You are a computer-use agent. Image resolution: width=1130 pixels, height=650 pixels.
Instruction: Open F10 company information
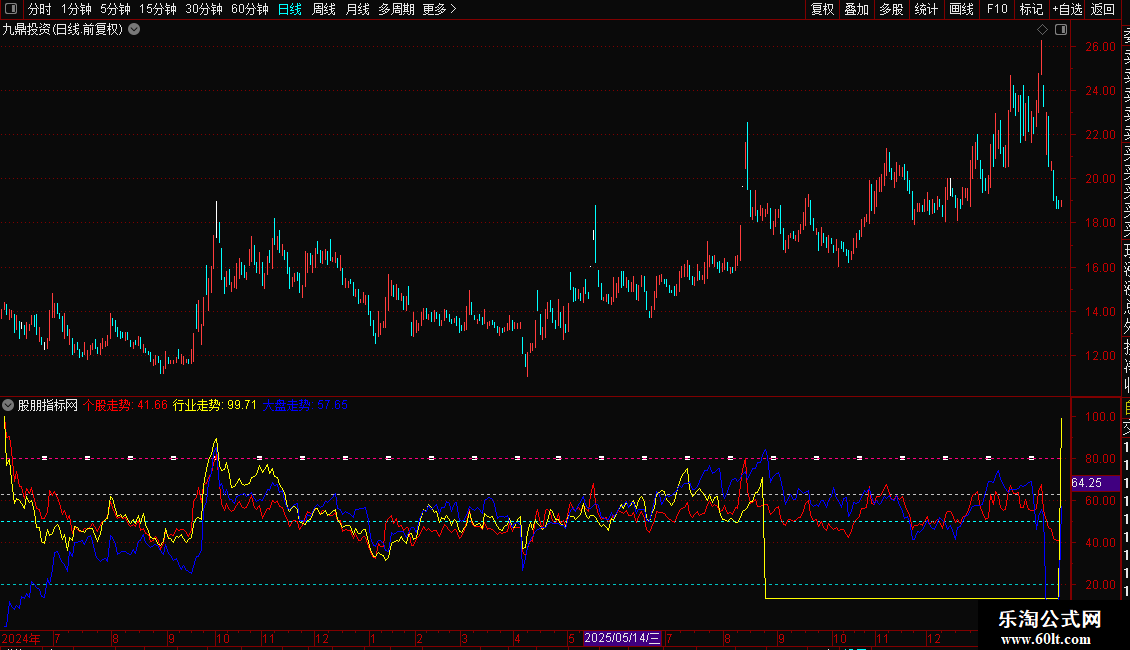[x=997, y=9]
